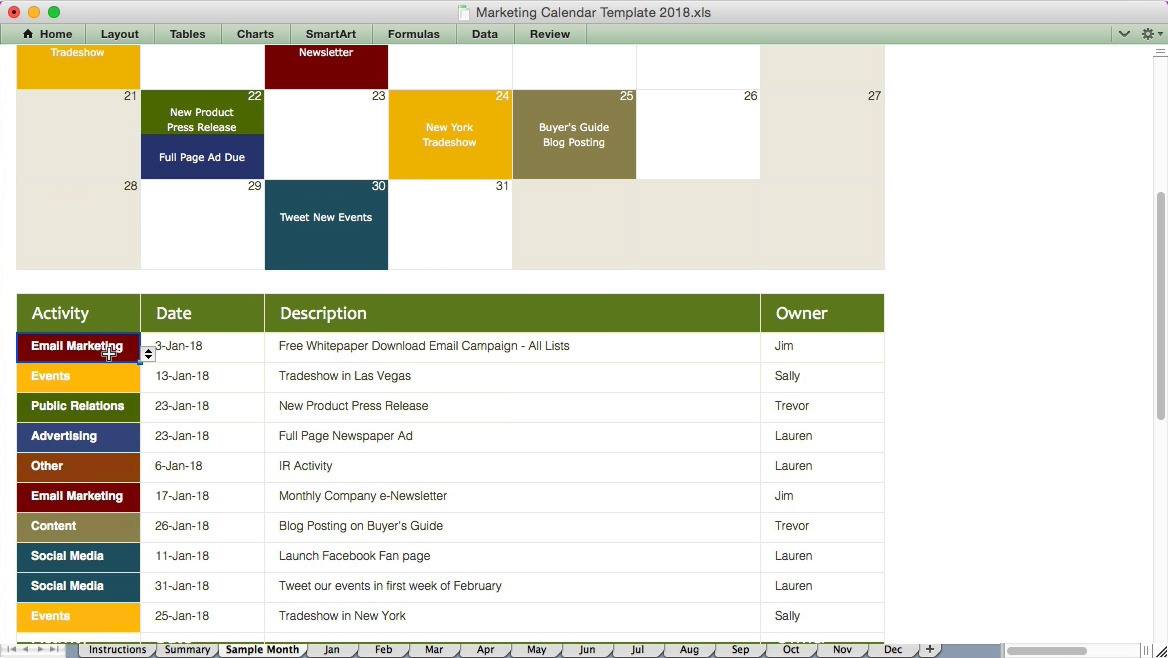Jump to the last sheet tab arrow
Viewport: 1168px width, 658px height.
(x=54, y=649)
